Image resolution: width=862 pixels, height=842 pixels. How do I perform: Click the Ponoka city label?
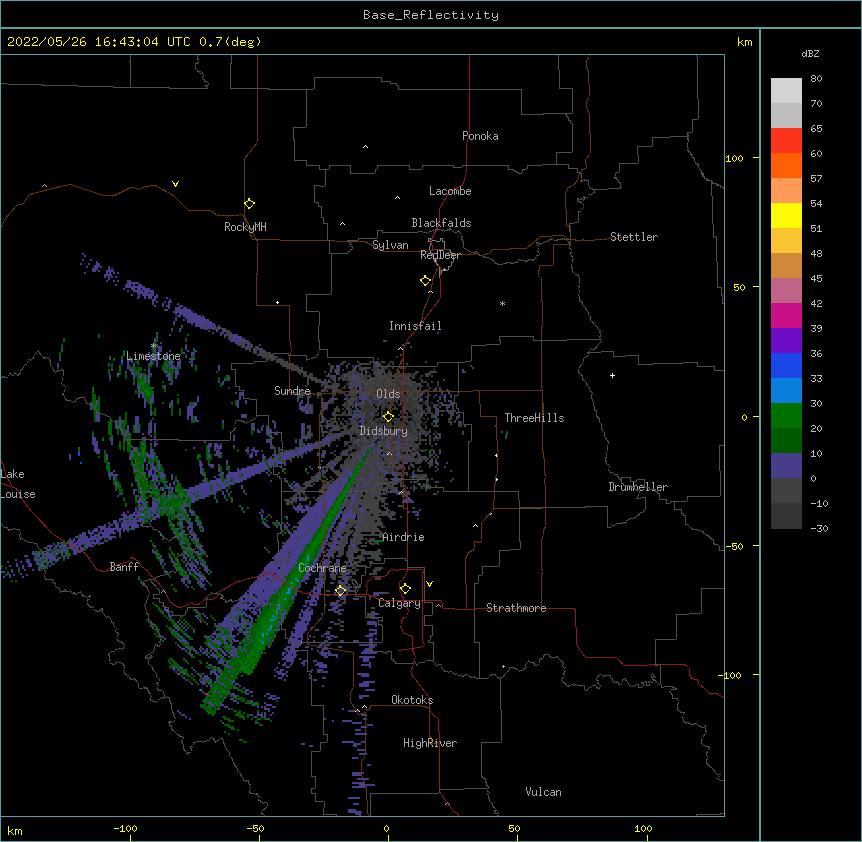(x=480, y=136)
